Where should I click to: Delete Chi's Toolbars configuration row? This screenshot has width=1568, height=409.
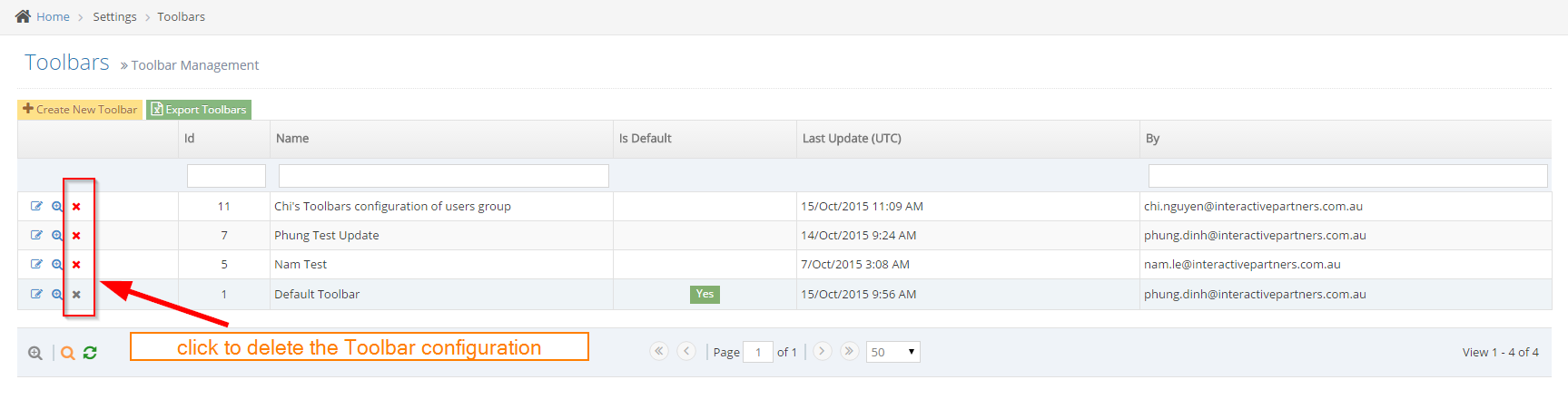[x=76, y=207]
